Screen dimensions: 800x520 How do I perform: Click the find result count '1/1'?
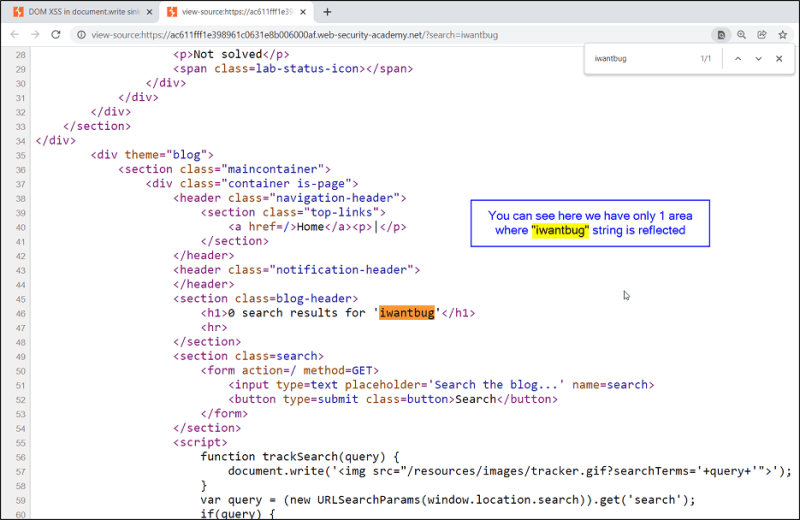[x=706, y=59]
